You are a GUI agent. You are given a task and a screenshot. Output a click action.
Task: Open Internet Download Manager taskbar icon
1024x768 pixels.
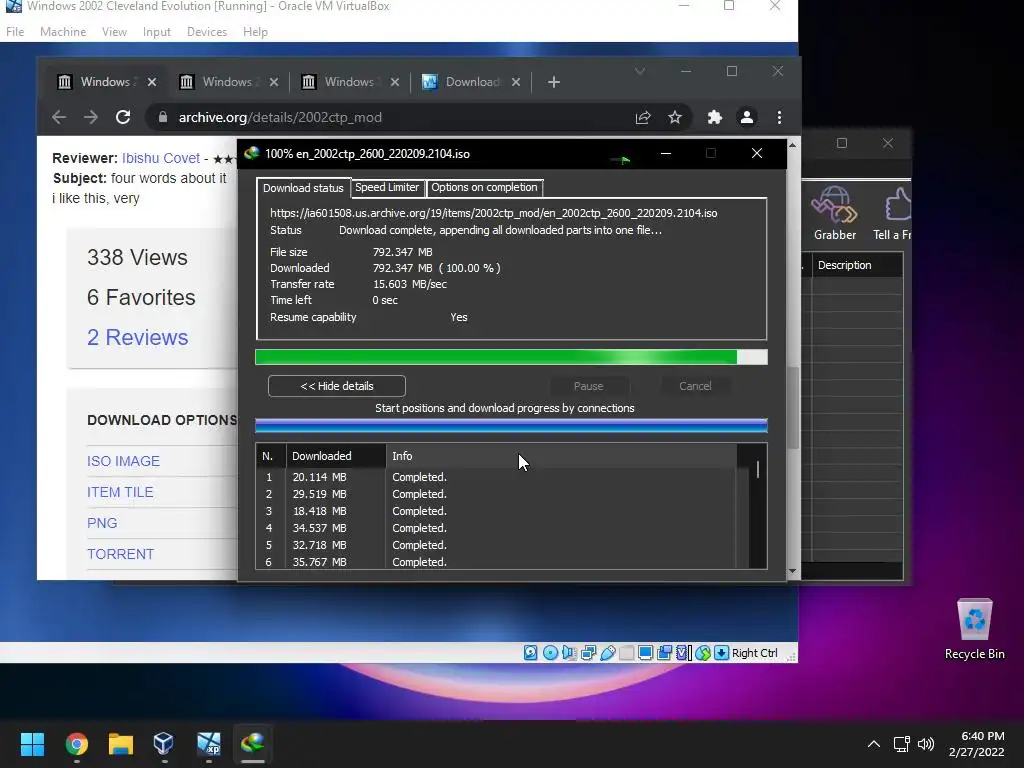(x=253, y=743)
